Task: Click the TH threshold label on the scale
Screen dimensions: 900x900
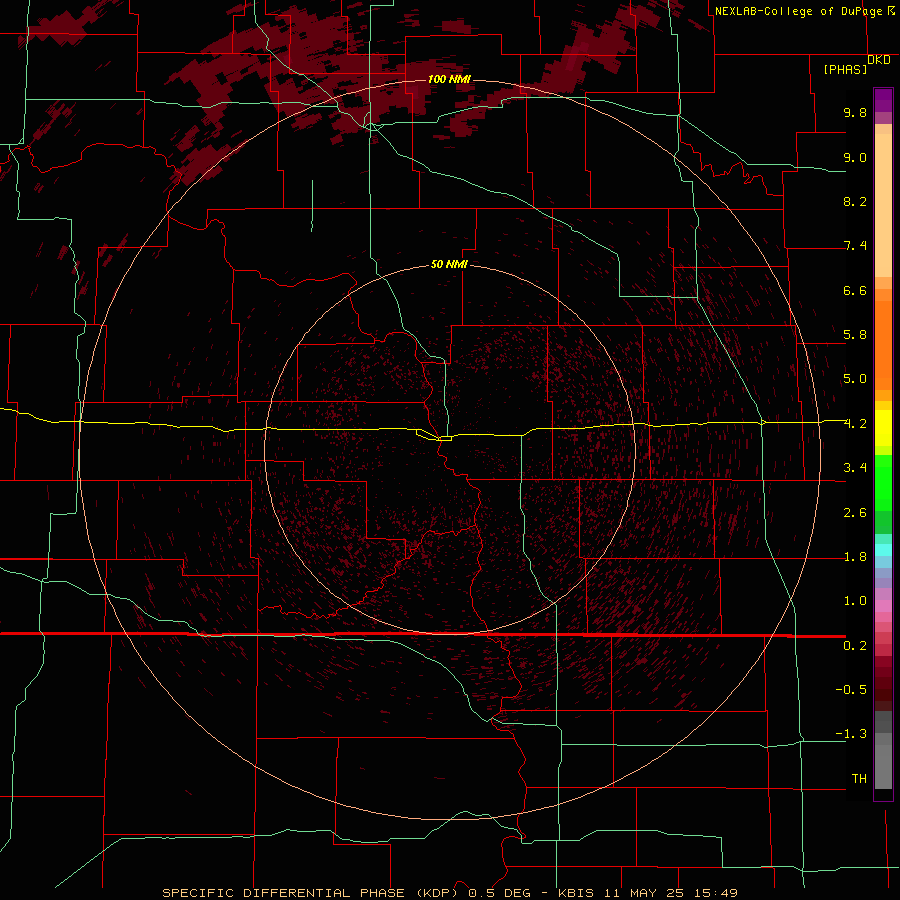Action: click(x=859, y=779)
